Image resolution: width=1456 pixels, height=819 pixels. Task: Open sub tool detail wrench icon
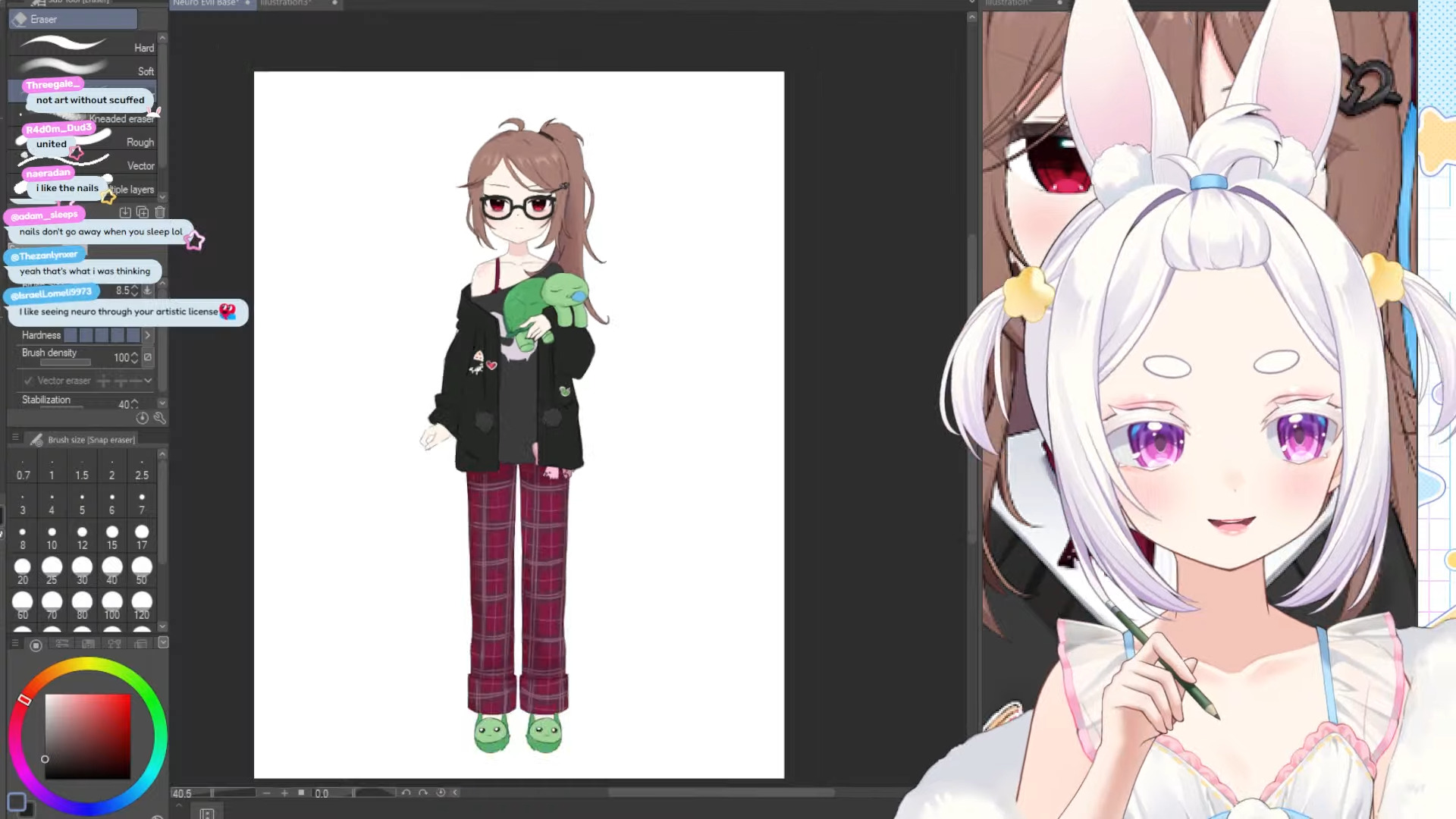click(159, 418)
